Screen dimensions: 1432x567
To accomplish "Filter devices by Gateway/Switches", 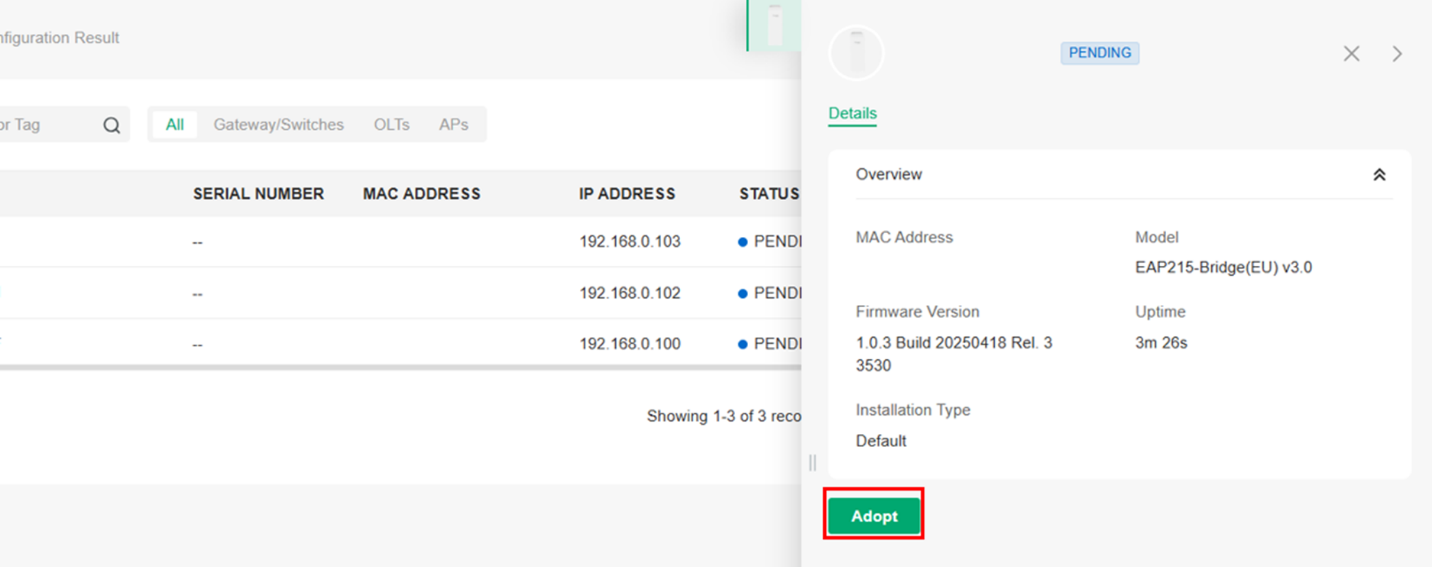I will point(278,125).
